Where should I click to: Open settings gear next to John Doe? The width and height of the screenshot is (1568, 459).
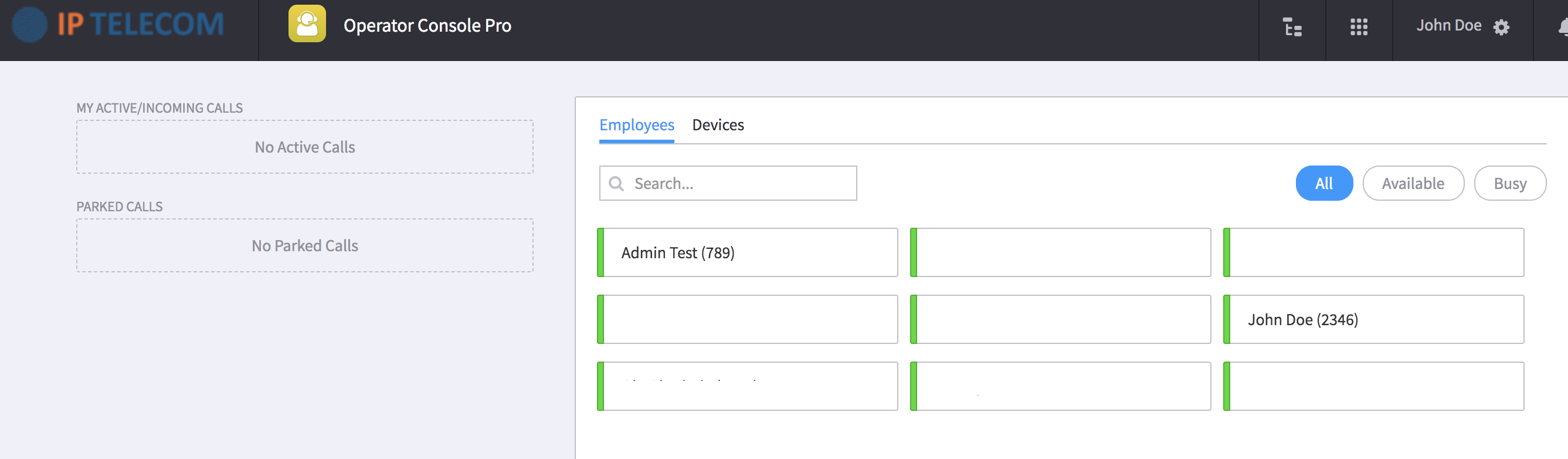1501,28
